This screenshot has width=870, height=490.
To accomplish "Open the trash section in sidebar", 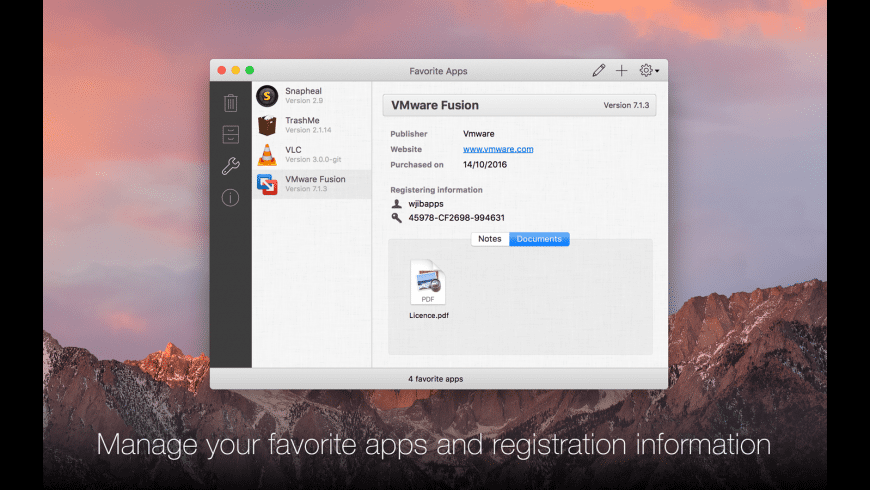I will (x=231, y=103).
